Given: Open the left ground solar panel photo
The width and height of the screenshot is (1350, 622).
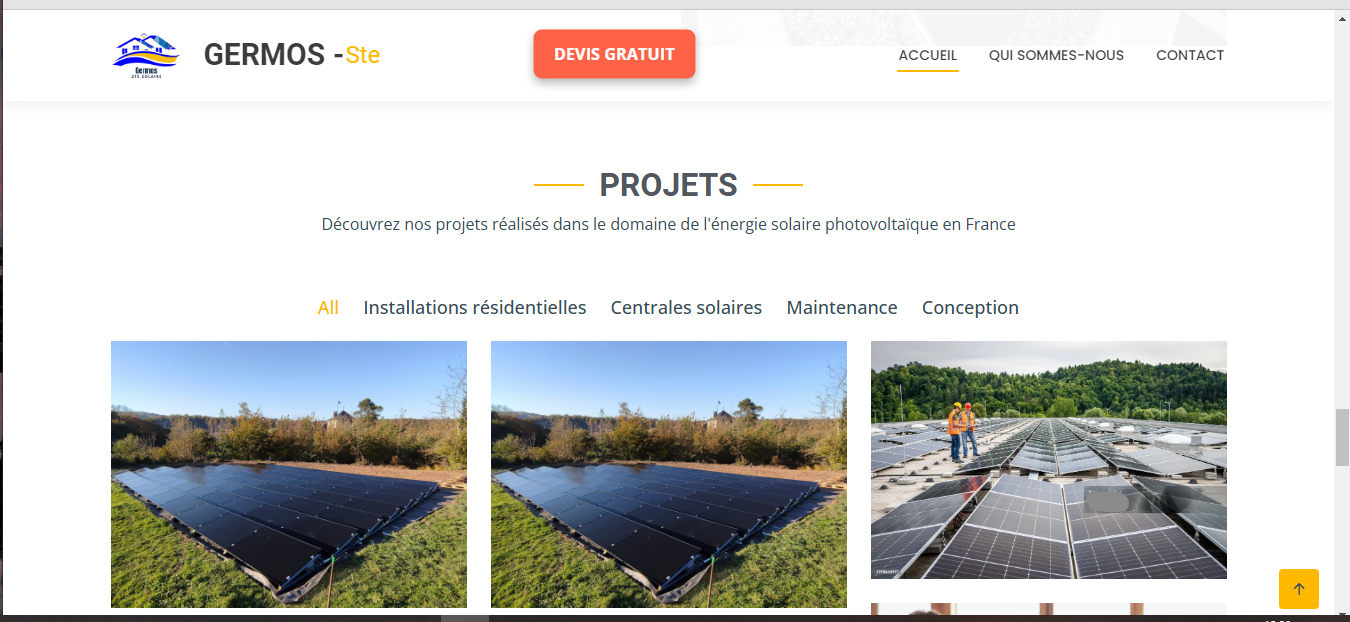Looking at the screenshot, I should click(x=289, y=474).
